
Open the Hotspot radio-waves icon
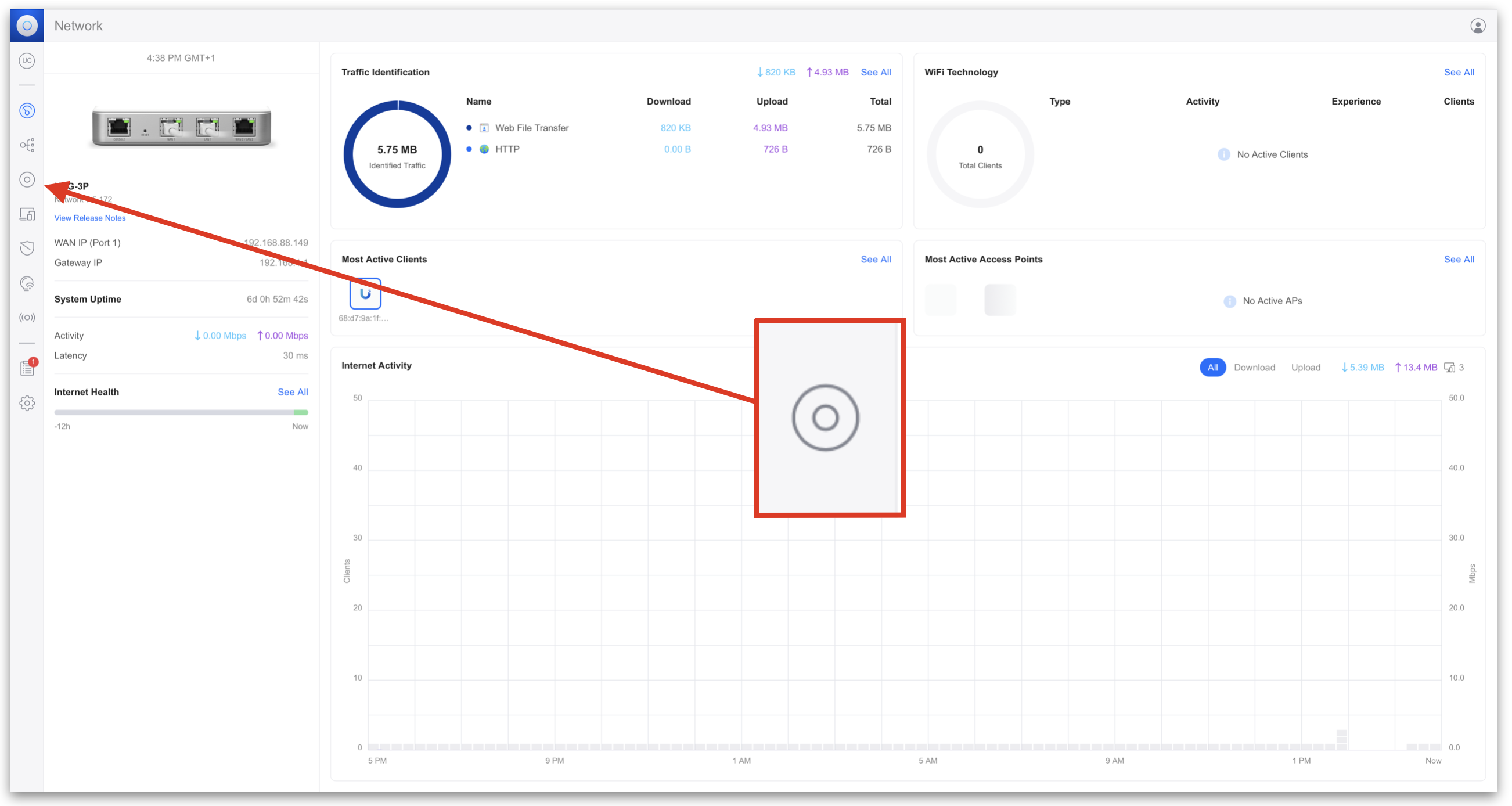click(27, 318)
